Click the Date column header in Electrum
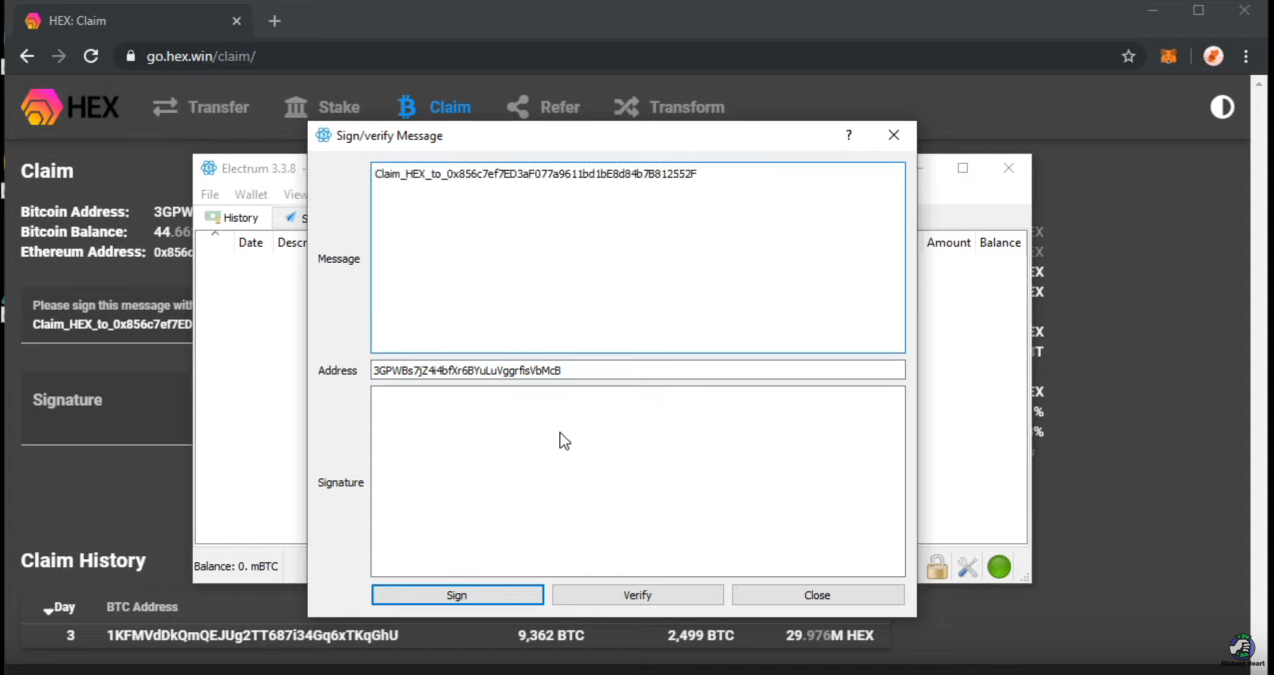Viewport: 1274px width, 675px height. (x=251, y=242)
